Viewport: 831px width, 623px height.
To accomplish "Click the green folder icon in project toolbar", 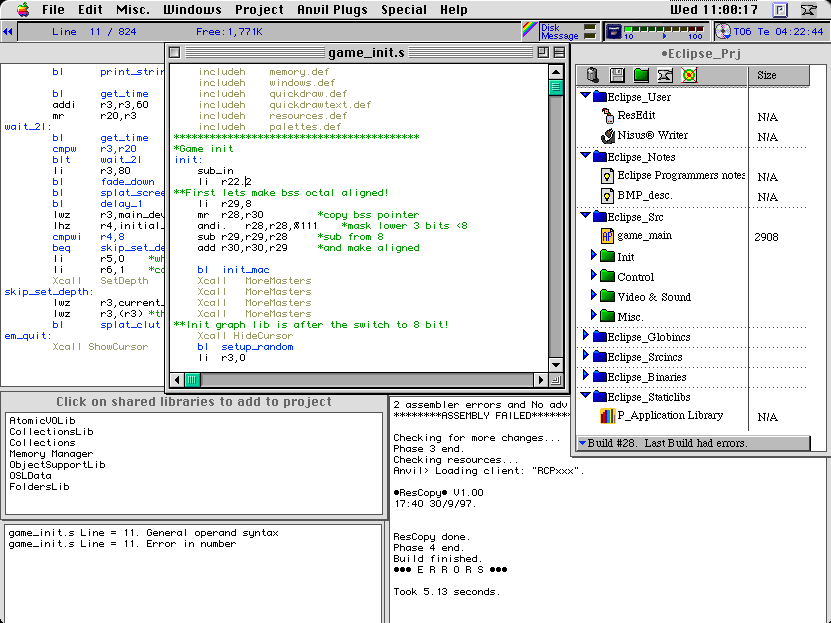I will (641, 76).
